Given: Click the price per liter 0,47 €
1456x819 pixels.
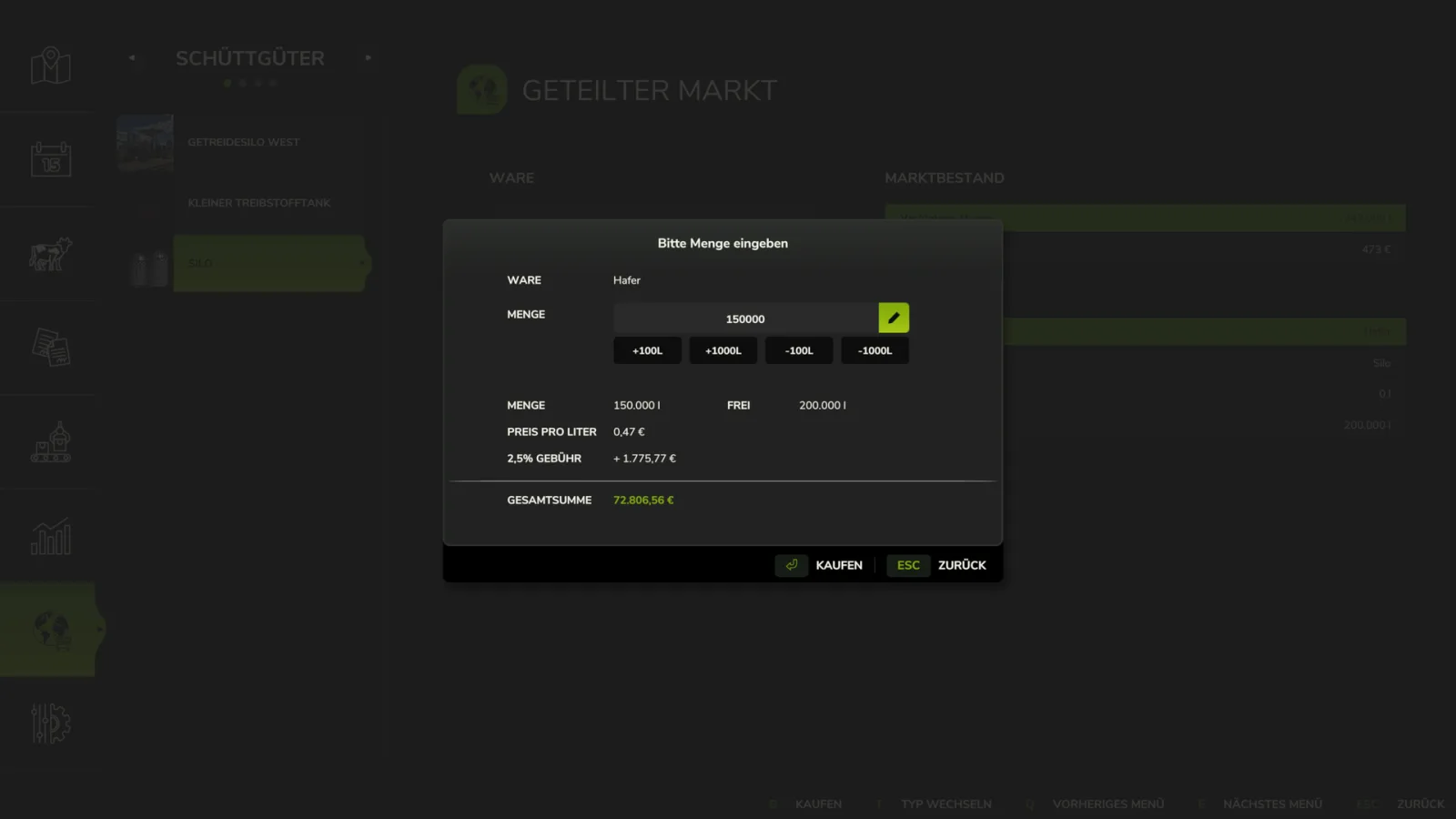Looking at the screenshot, I should pos(629,432).
